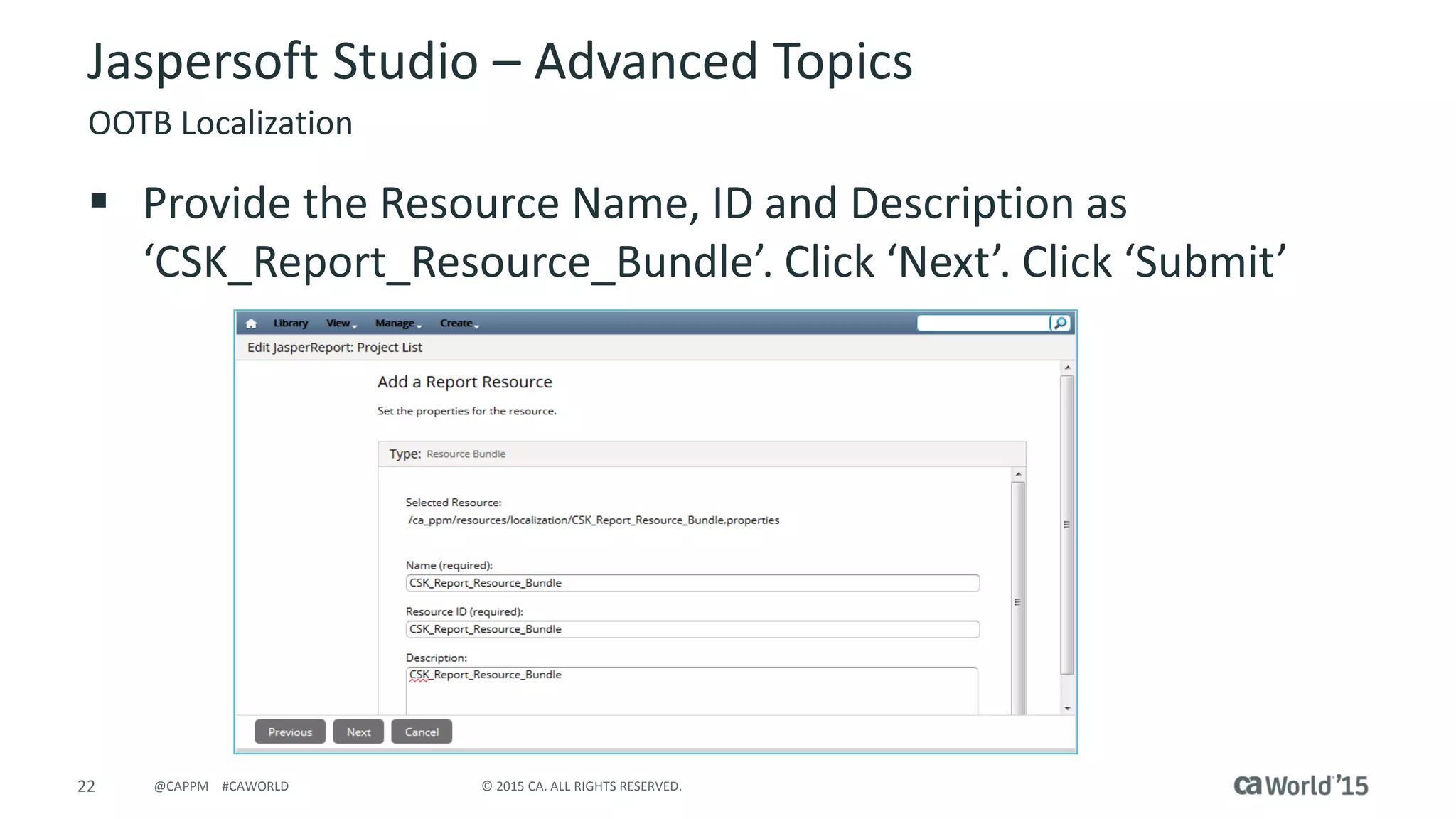Screen dimensions: 1456x819
Task: Click inner panel scrollbar up arrow
Action: tap(1018, 474)
